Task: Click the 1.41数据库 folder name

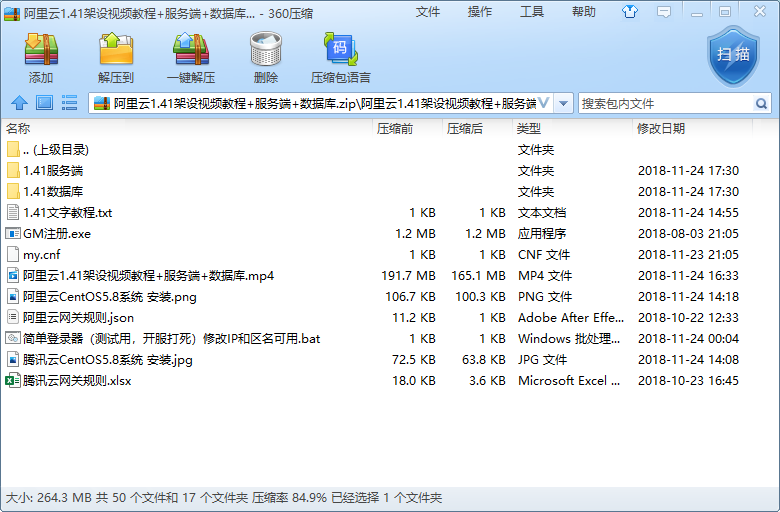Action: coord(53,192)
